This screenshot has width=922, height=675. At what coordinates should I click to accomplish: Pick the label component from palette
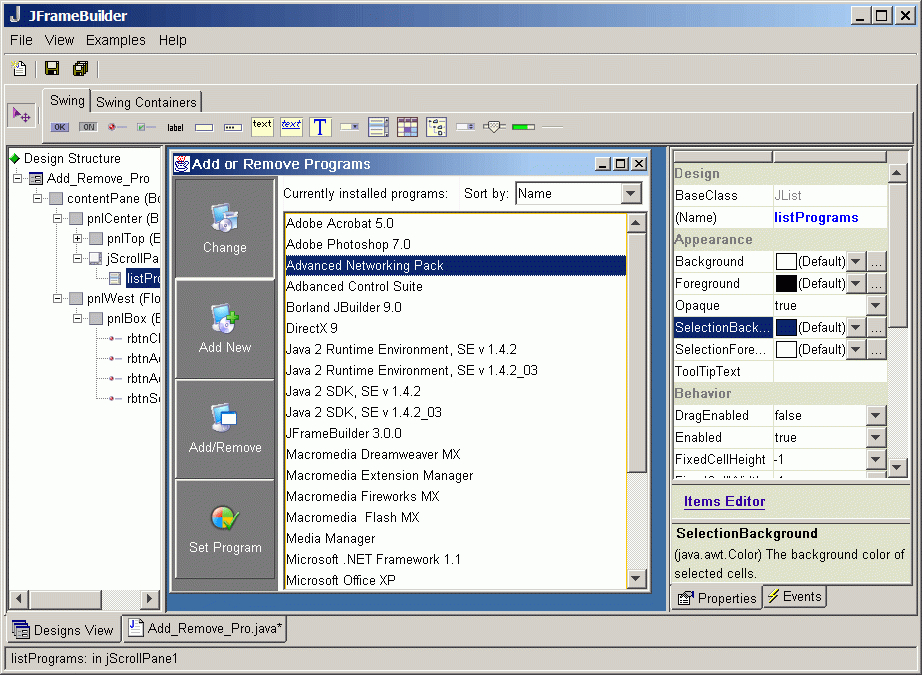pos(175,128)
